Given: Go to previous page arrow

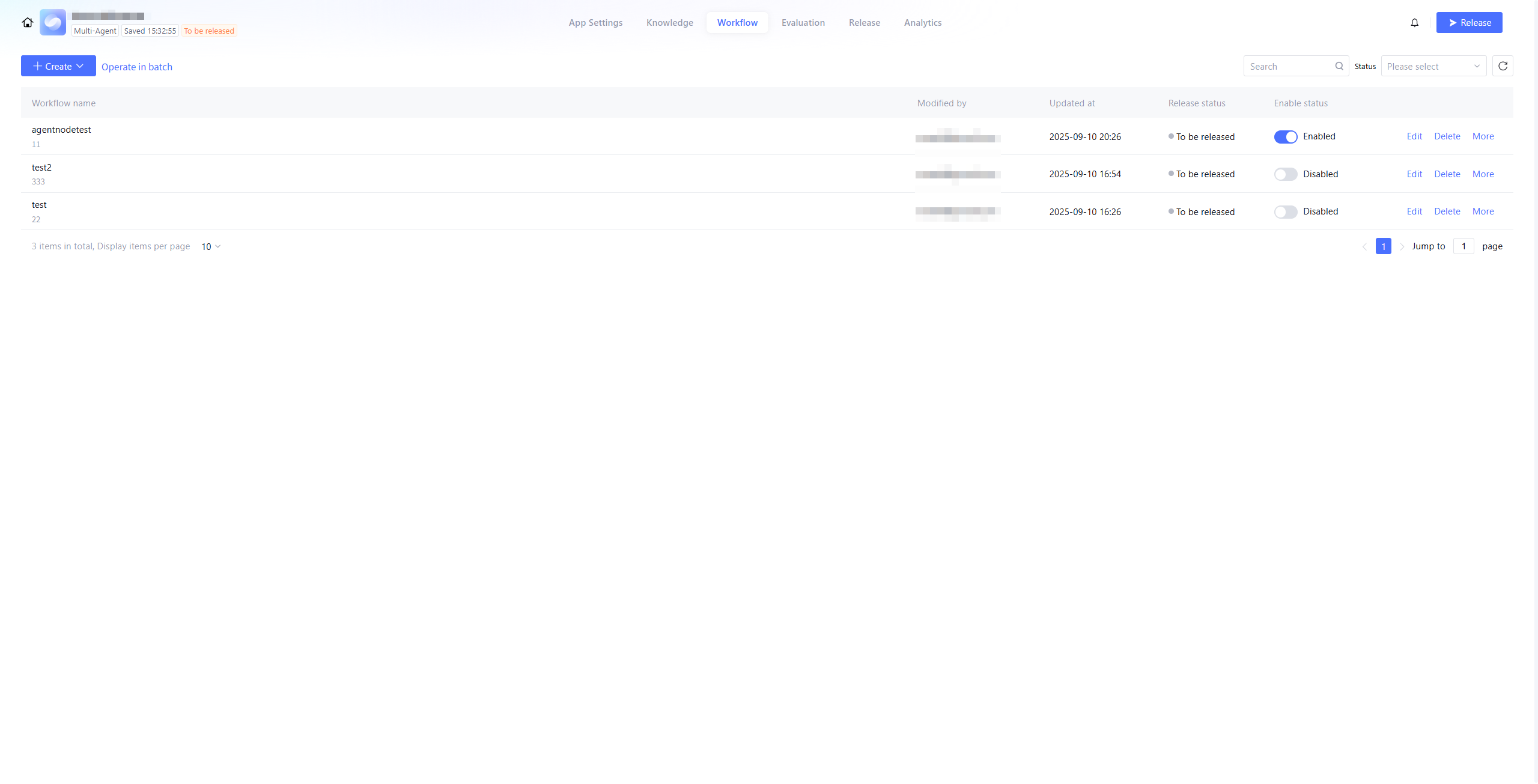Looking at the screenshot, I should (x=1364, y=246).
